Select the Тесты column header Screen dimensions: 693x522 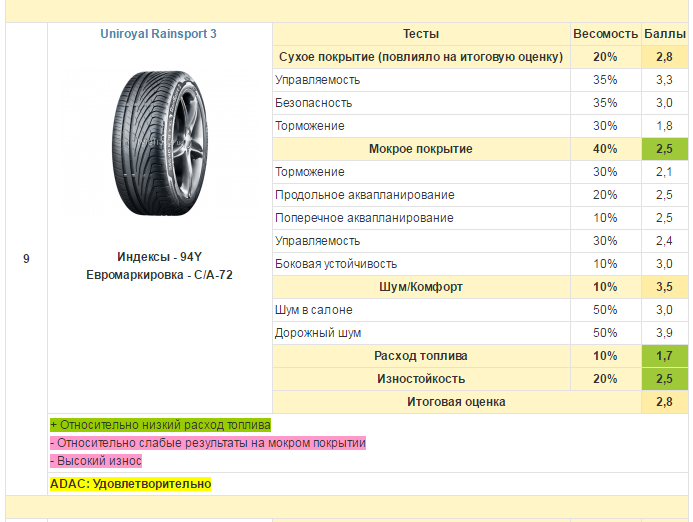[x=421, y=34]
